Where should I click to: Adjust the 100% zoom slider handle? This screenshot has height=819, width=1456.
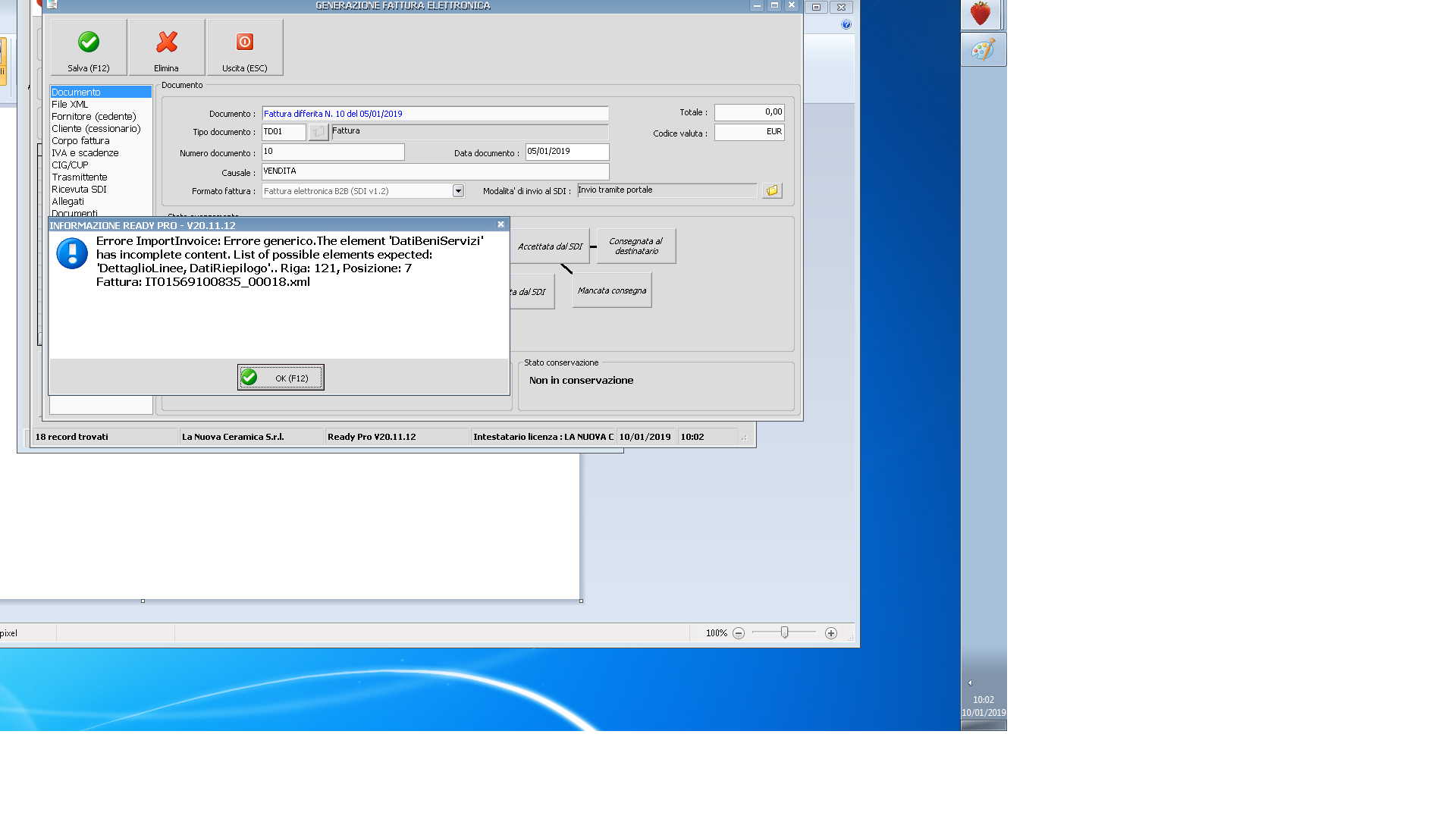click(785, 632)
